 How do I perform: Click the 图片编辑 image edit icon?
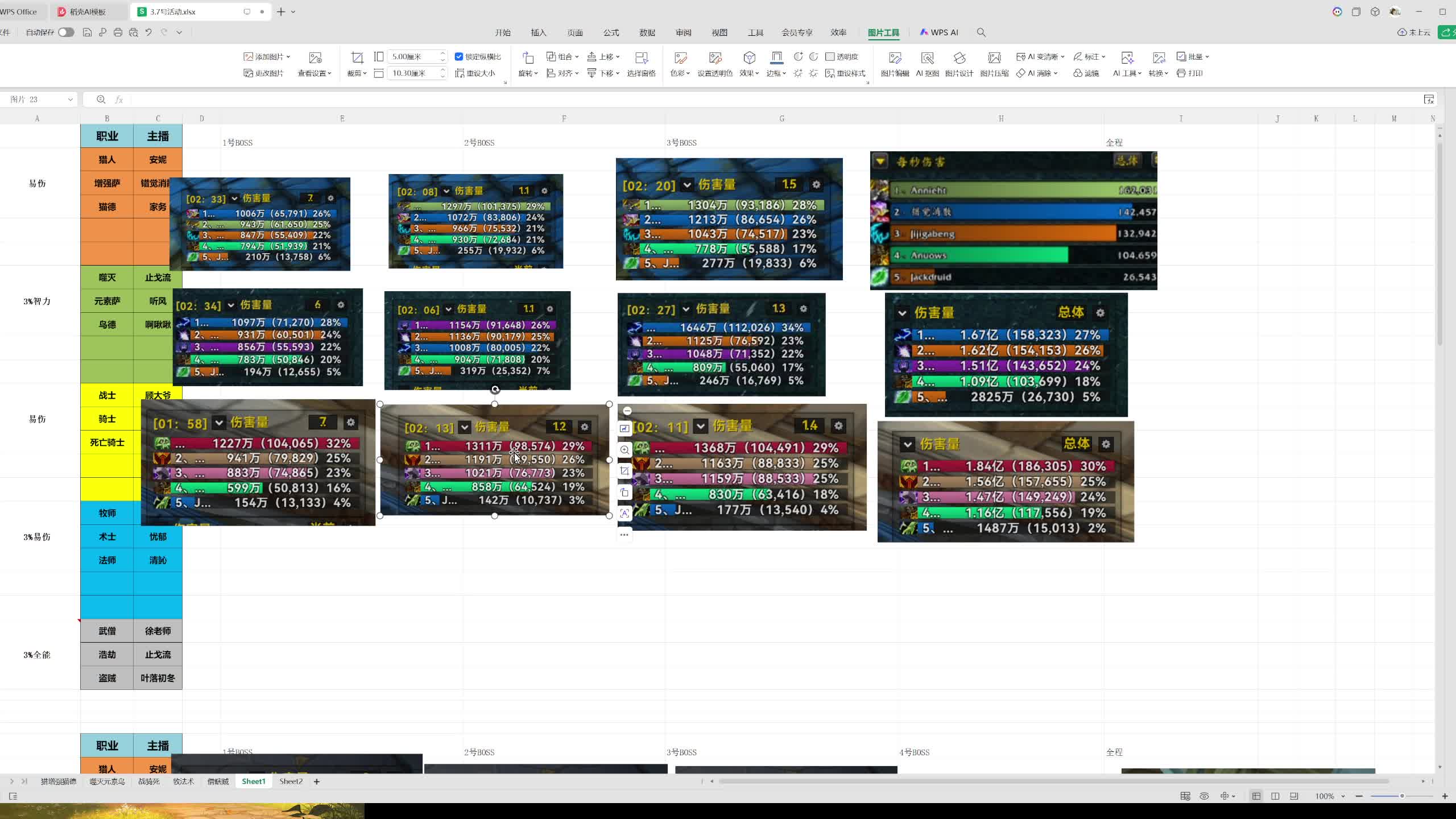[895, 58]
